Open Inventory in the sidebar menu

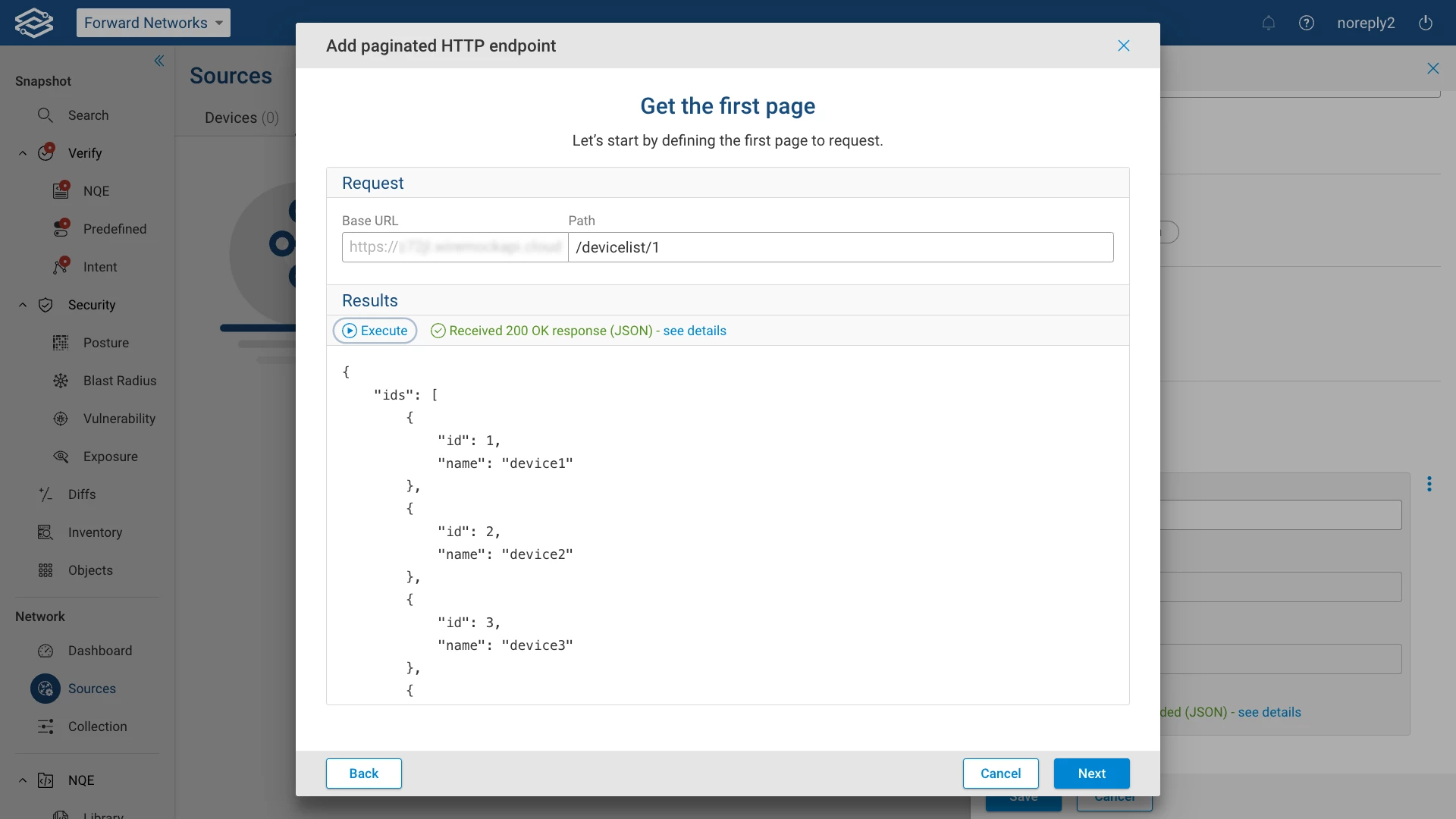point(95,532)
